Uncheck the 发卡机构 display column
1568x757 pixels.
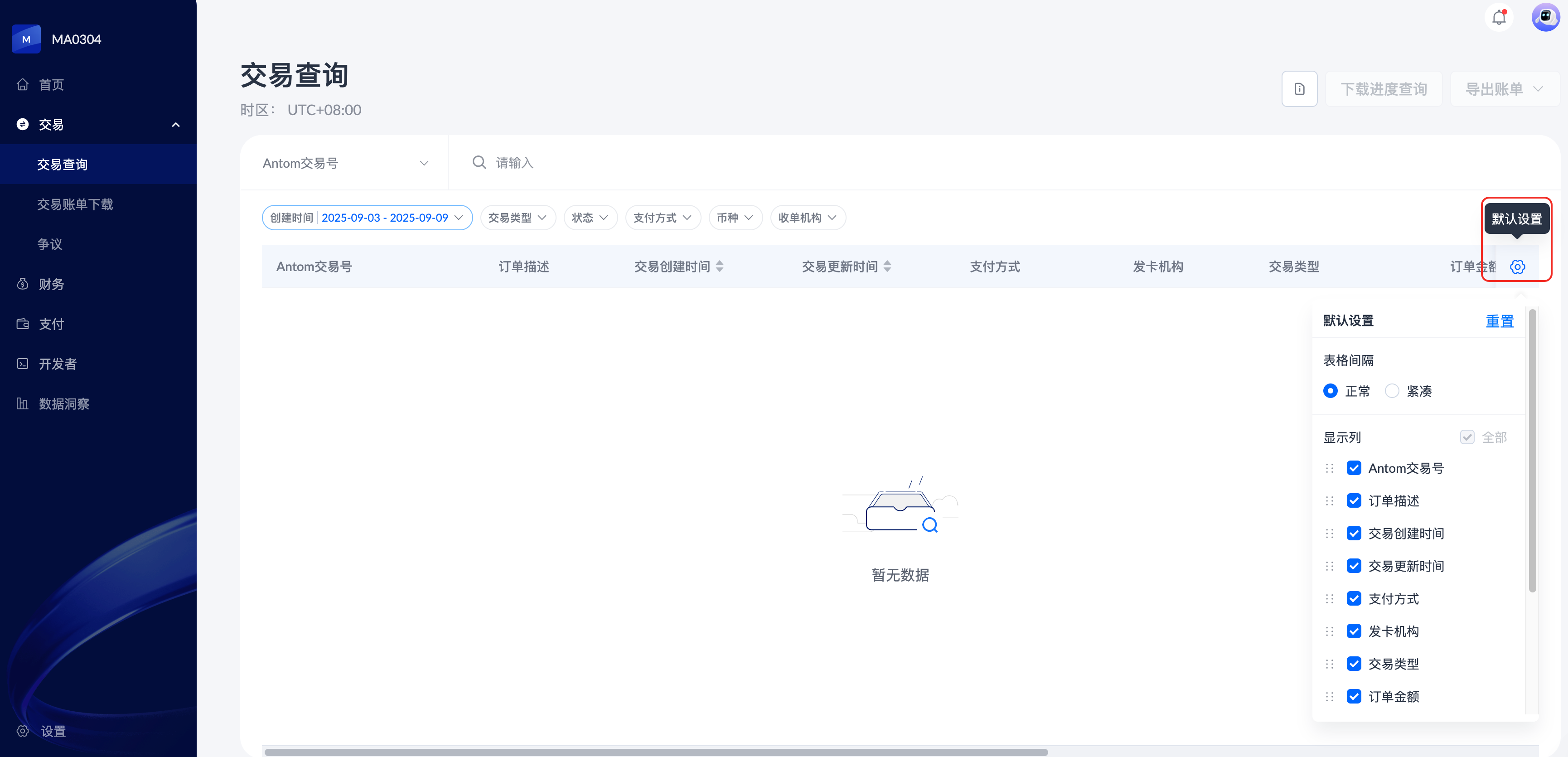(1354, 631)
